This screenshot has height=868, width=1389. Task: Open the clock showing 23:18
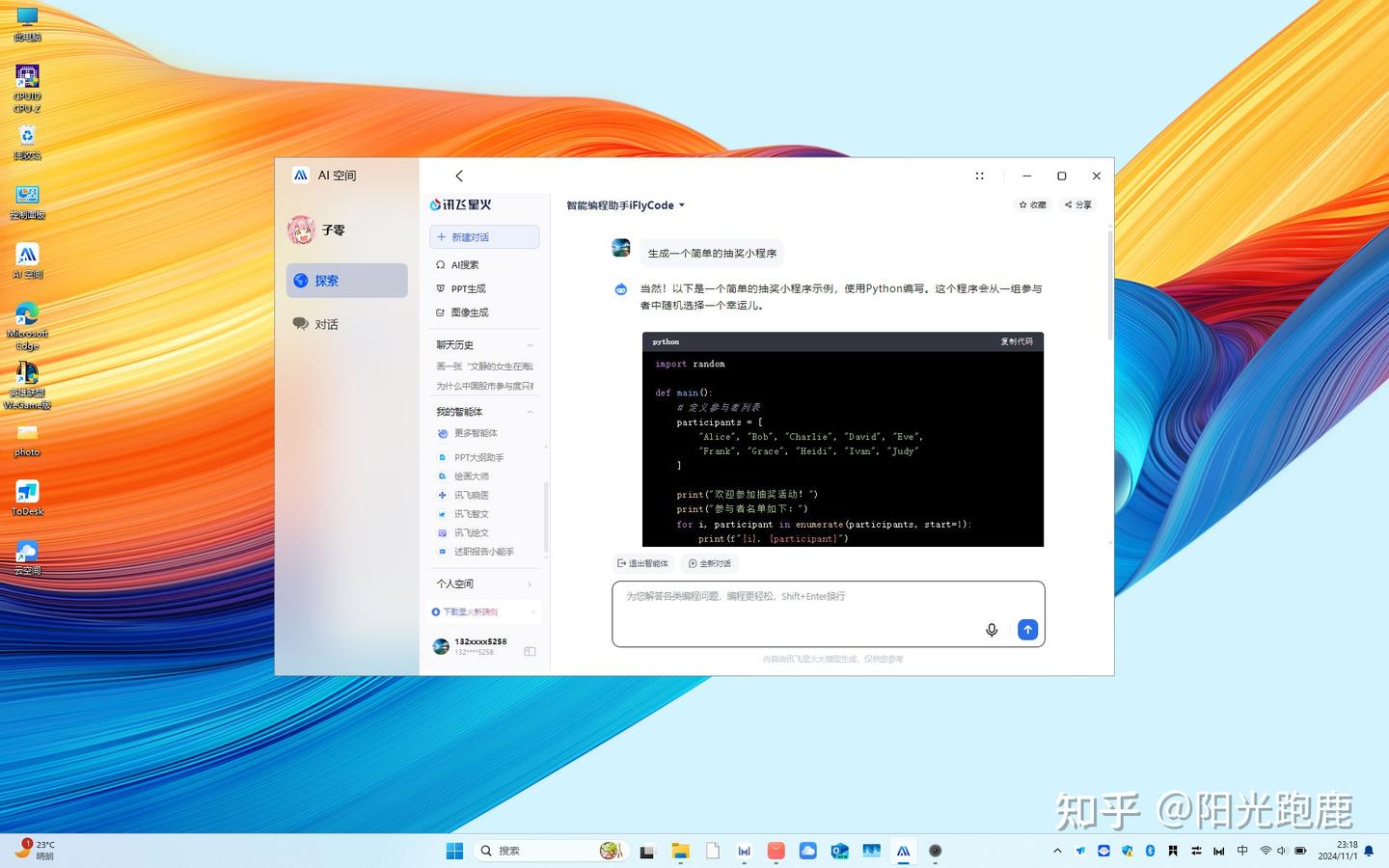click(1338, 850)
